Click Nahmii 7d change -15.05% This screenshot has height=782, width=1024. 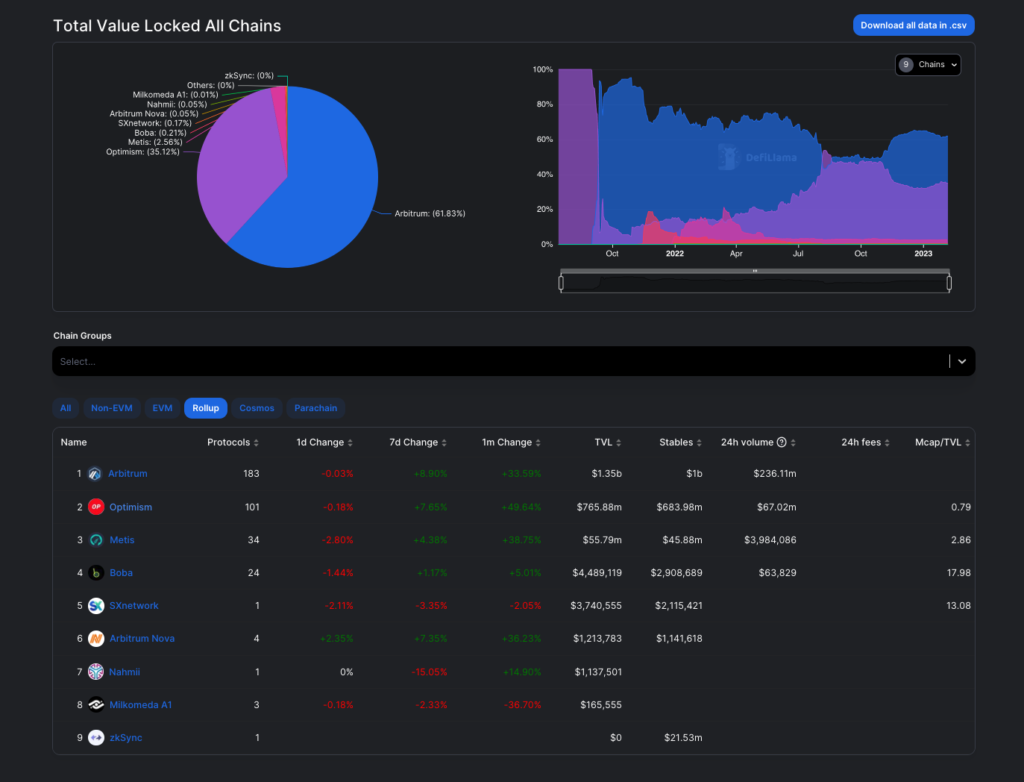[429, 672]
